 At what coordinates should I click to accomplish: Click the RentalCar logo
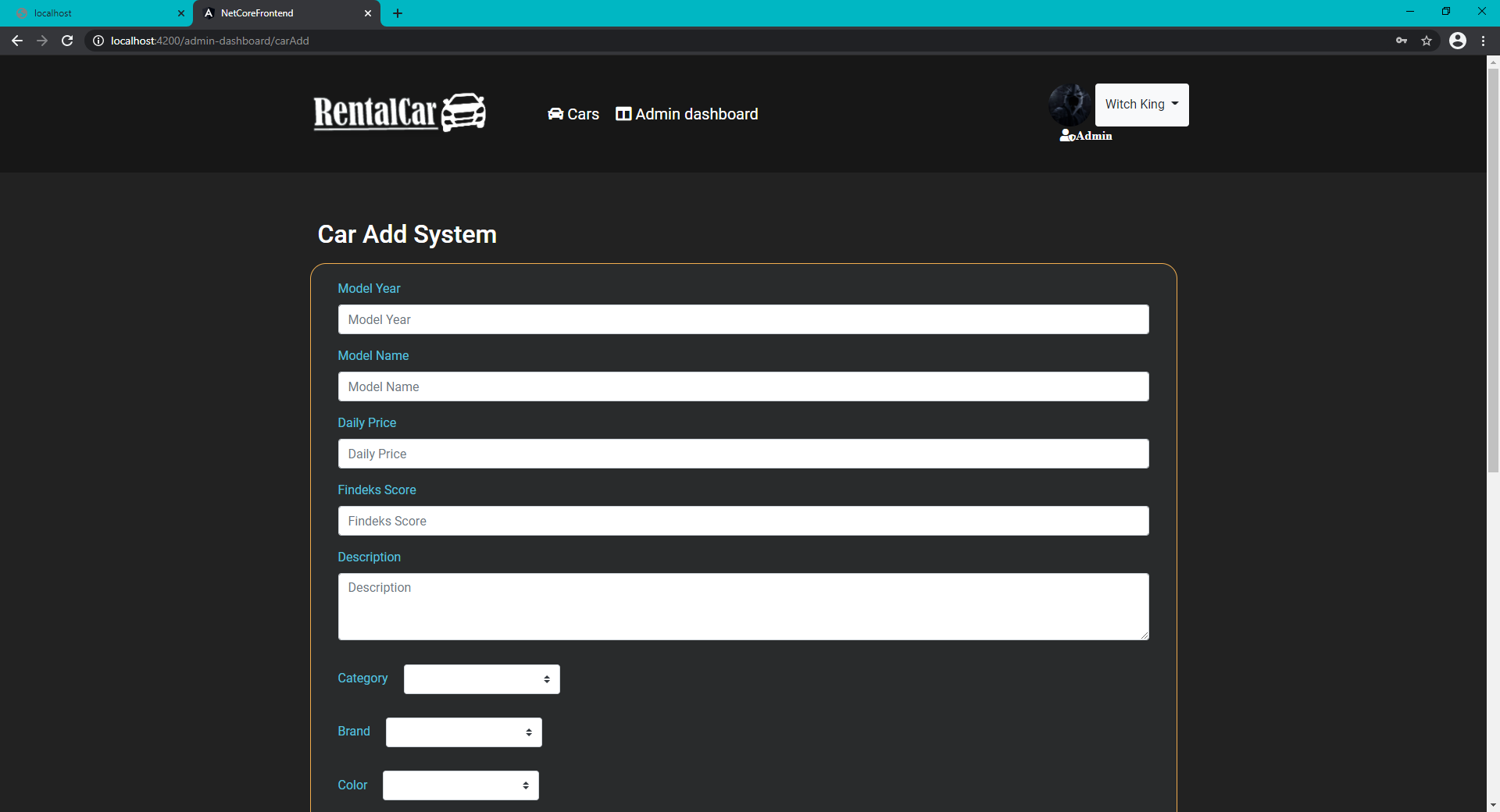[399, 112]
